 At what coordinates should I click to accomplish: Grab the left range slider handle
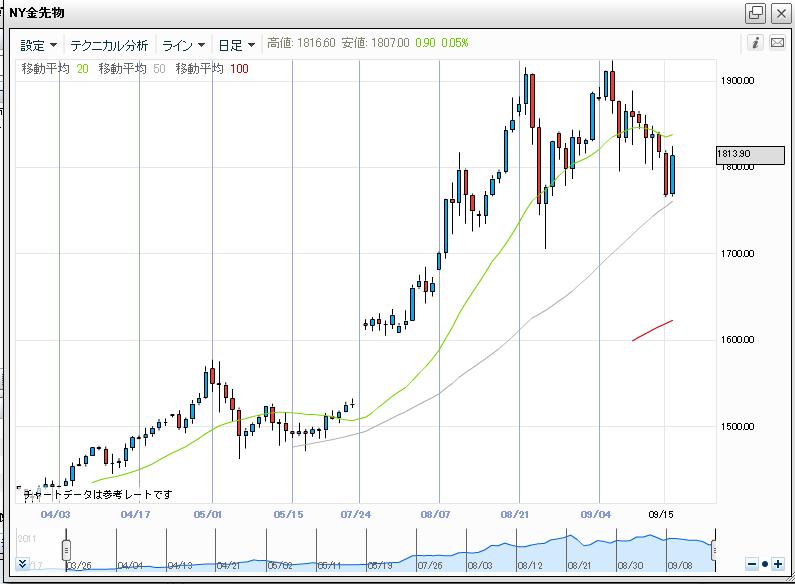[66, 550]
